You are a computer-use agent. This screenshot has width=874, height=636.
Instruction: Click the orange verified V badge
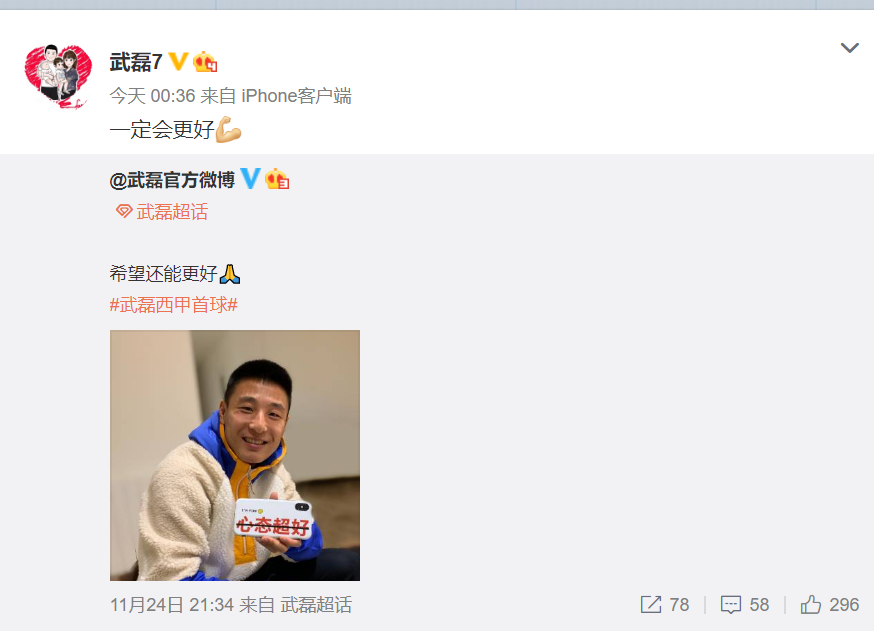click(x=178, y=61)
